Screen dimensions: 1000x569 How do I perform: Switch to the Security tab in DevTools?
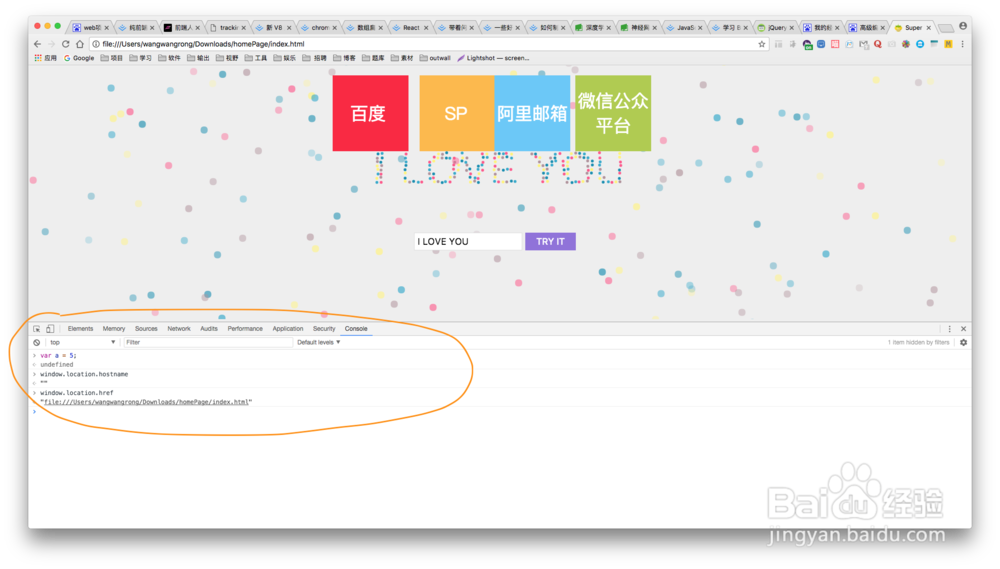[324, 329]
